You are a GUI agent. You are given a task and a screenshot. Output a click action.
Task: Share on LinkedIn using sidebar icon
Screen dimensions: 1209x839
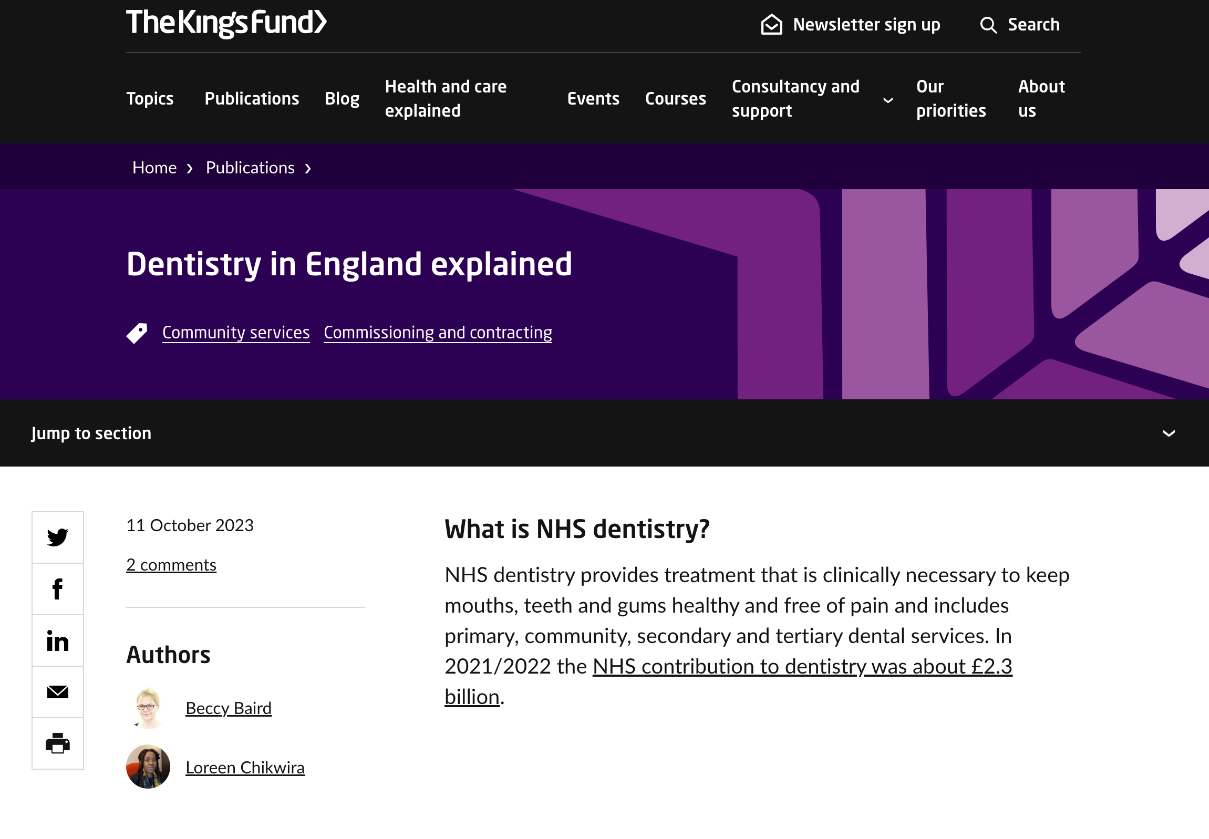coord(58,641)
